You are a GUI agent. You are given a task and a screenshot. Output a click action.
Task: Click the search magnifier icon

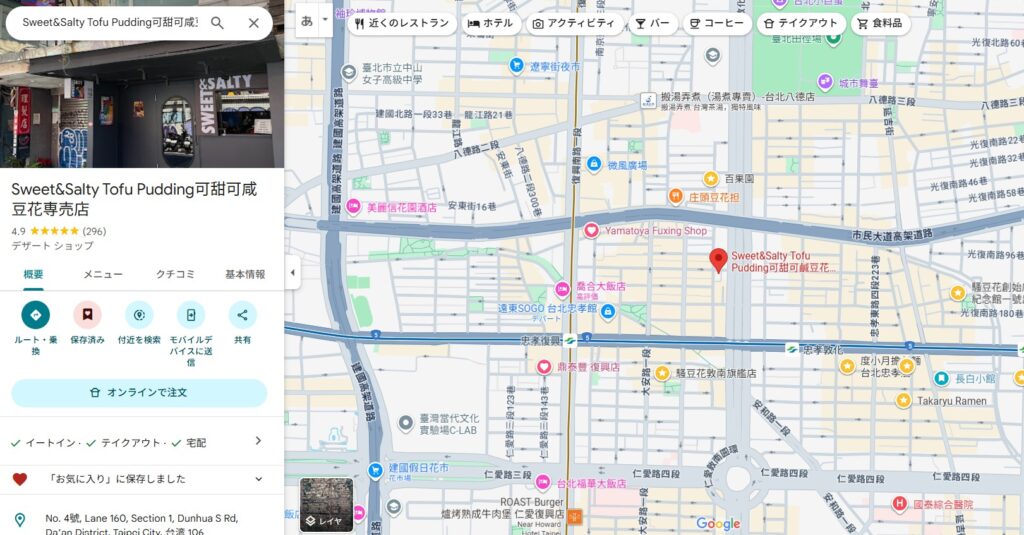click(217, 23)
